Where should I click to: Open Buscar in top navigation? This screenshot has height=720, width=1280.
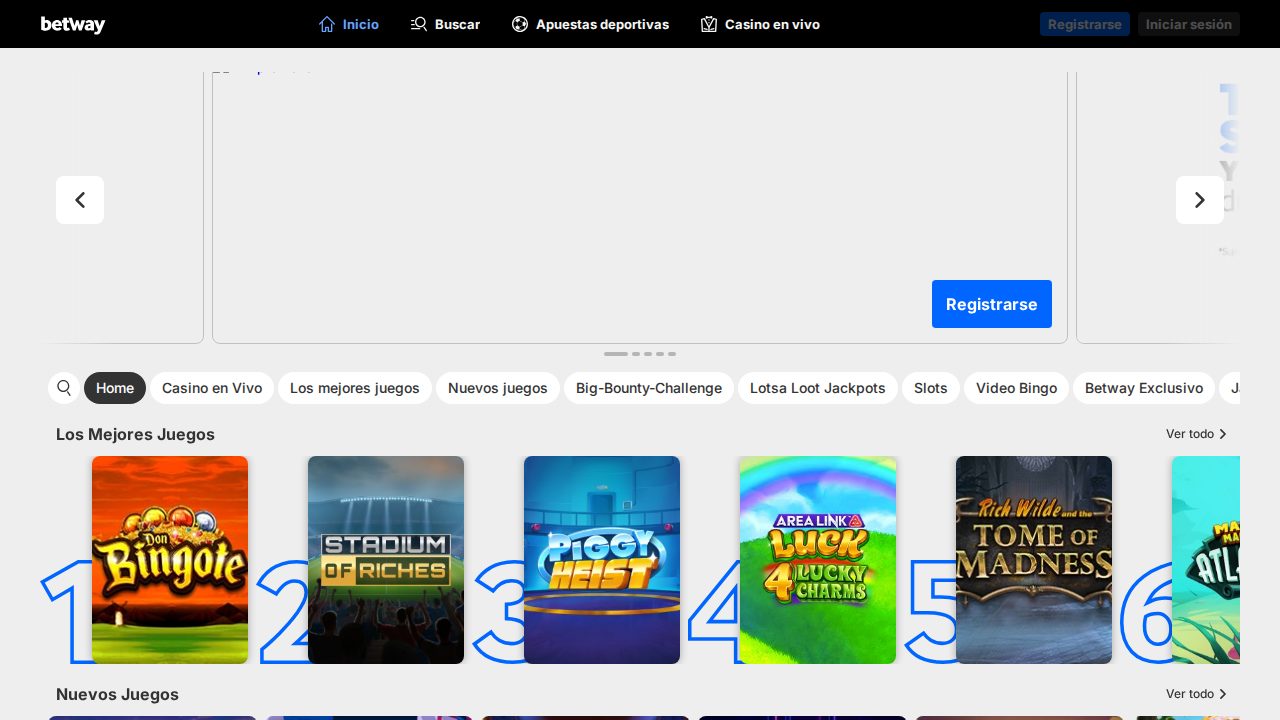tap(446, 24)
